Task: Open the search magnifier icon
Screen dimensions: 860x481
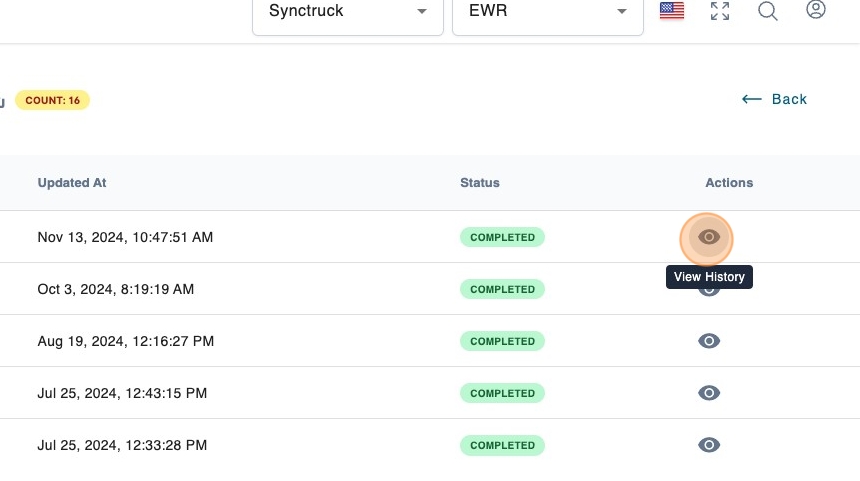Action: click(768, 12)
